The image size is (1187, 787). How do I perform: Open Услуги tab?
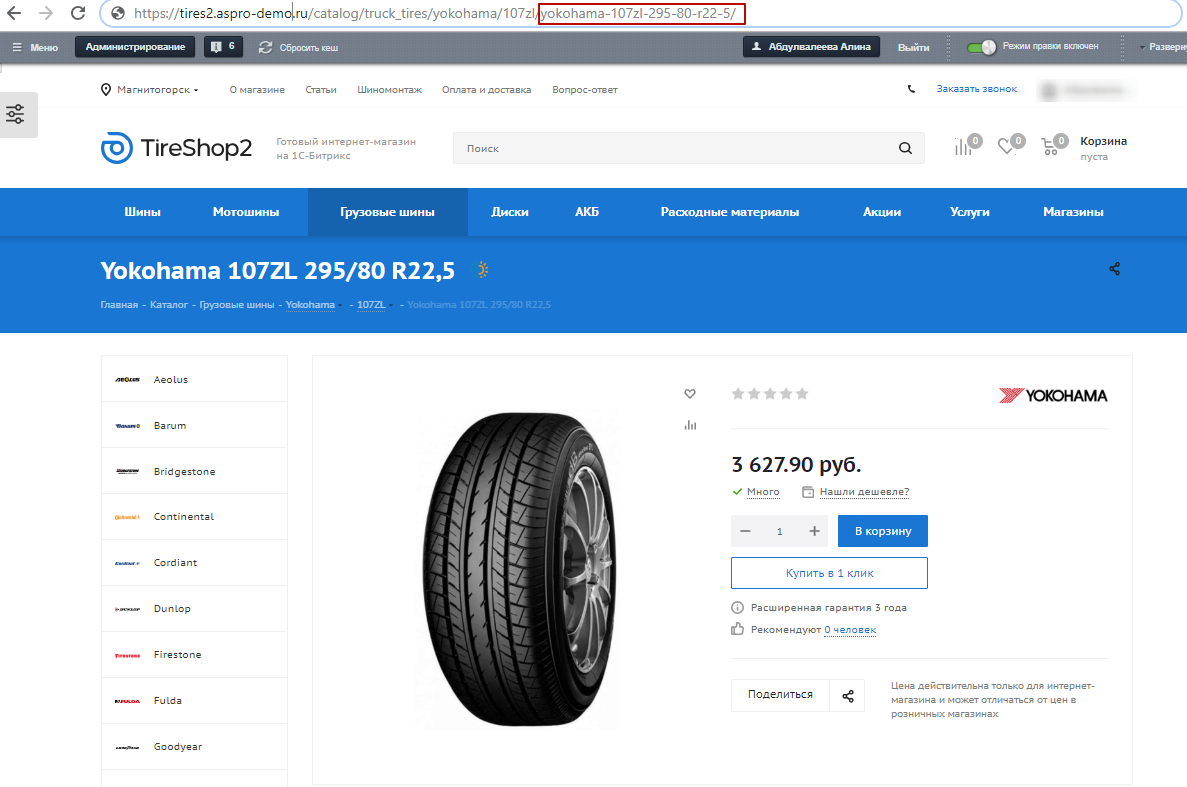tap(970, 212)
